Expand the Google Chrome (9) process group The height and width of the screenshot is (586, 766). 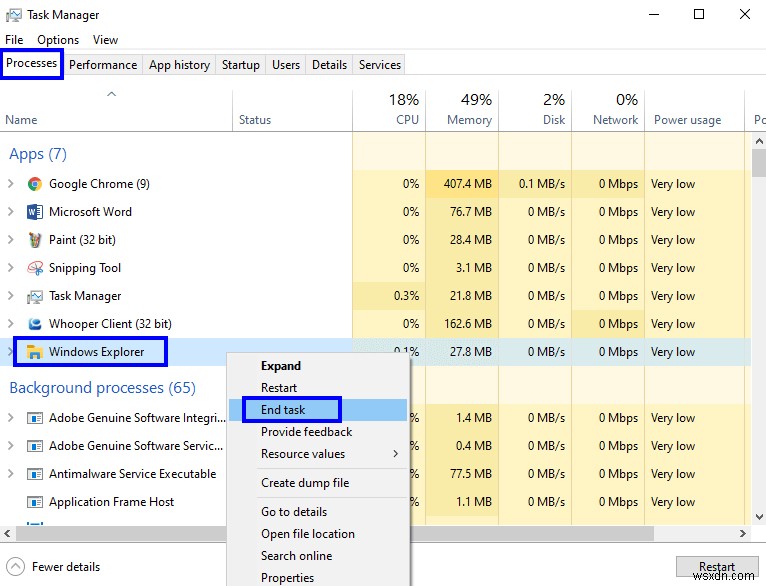point(11,184)
